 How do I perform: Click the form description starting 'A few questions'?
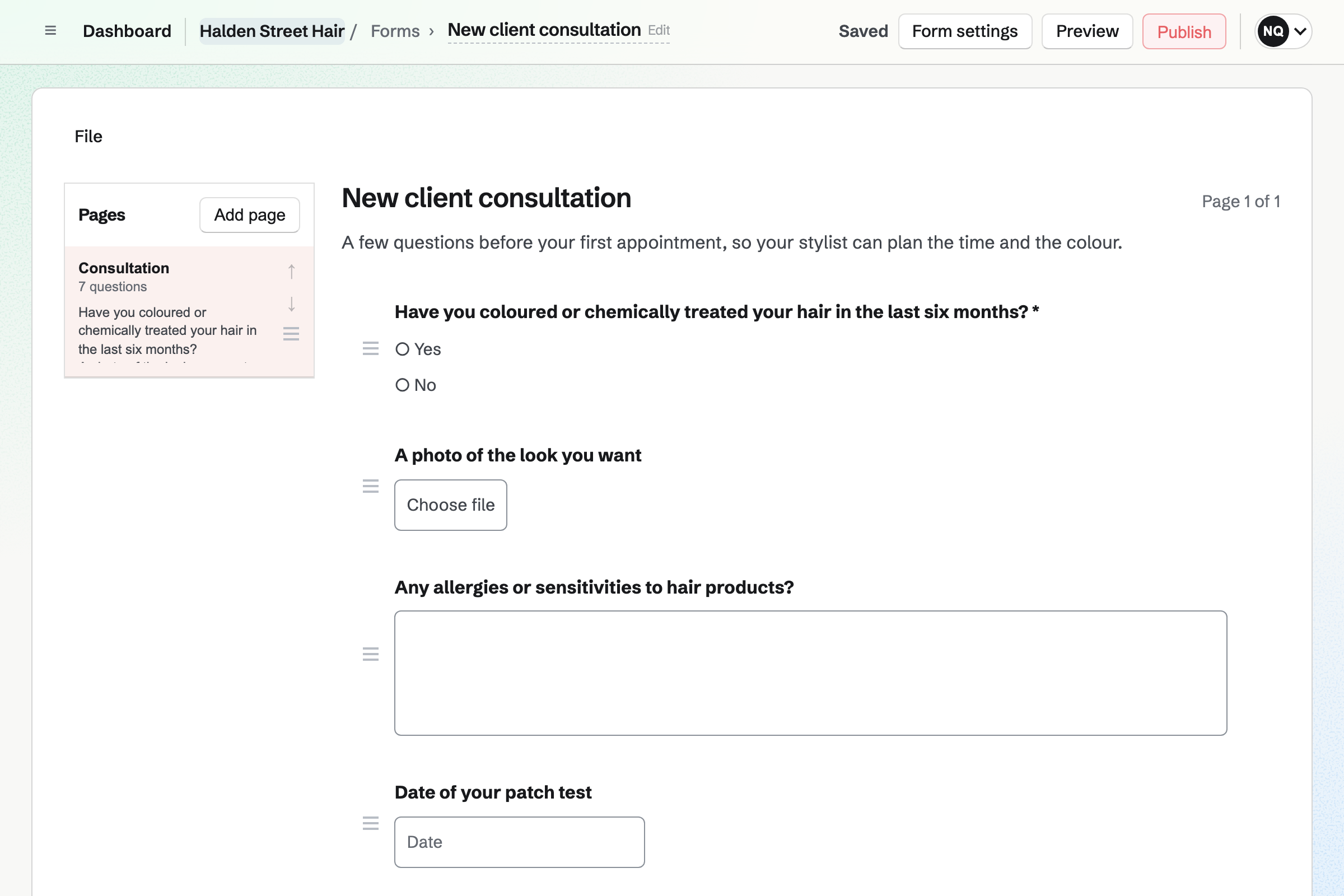732,243
